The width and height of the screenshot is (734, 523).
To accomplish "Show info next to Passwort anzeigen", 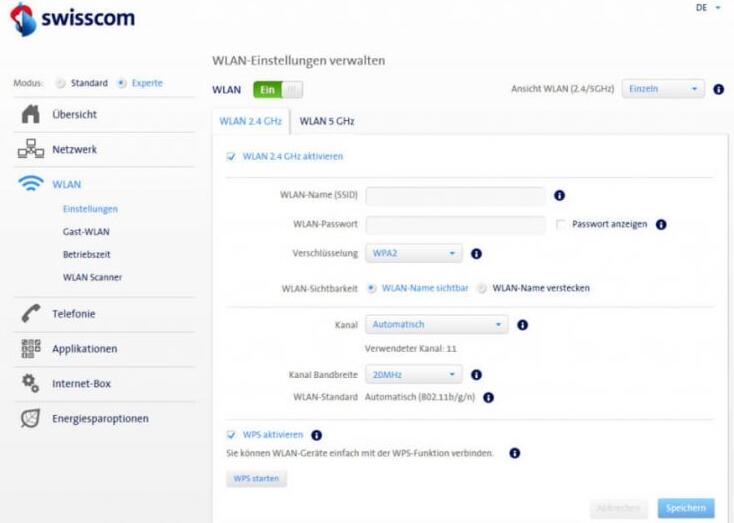I will 661,224.
